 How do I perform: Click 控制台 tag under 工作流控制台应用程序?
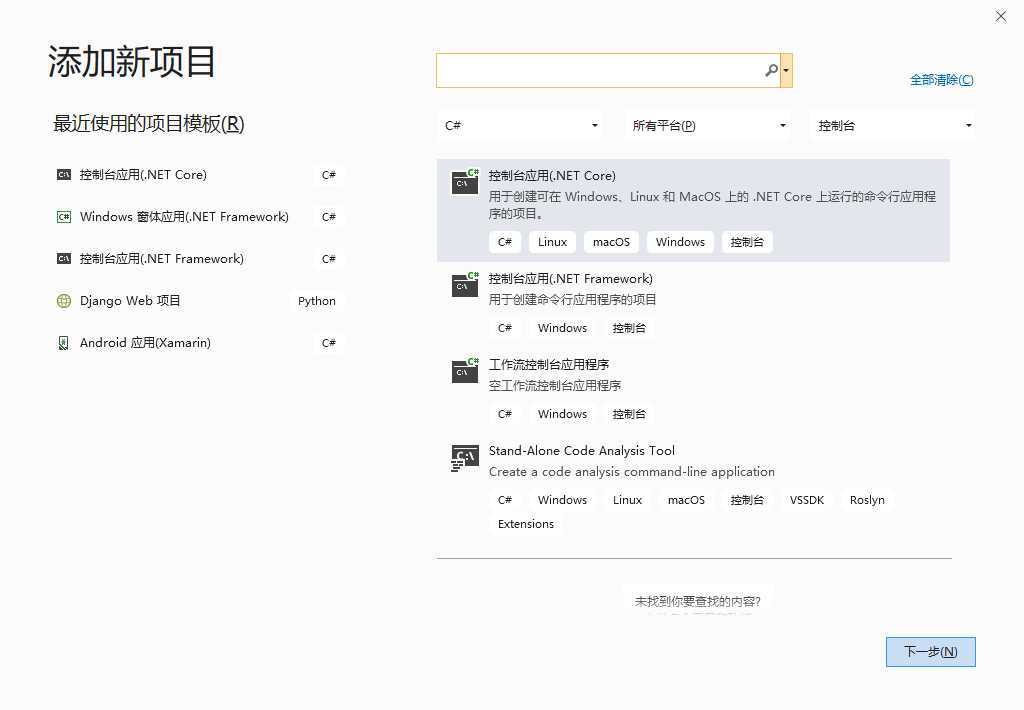629,414
